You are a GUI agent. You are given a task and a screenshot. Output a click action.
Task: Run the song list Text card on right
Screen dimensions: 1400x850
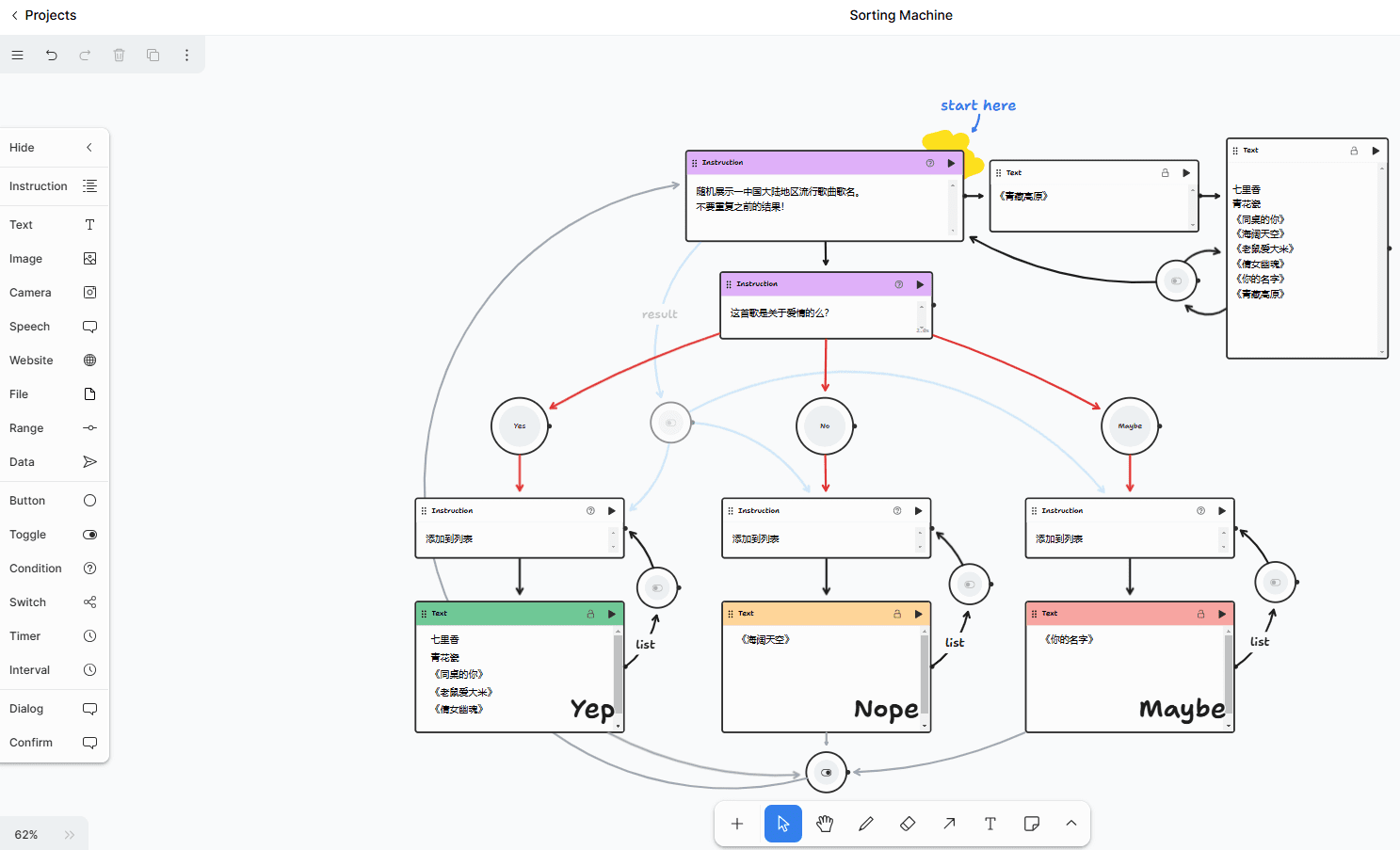coord(1376,151)
